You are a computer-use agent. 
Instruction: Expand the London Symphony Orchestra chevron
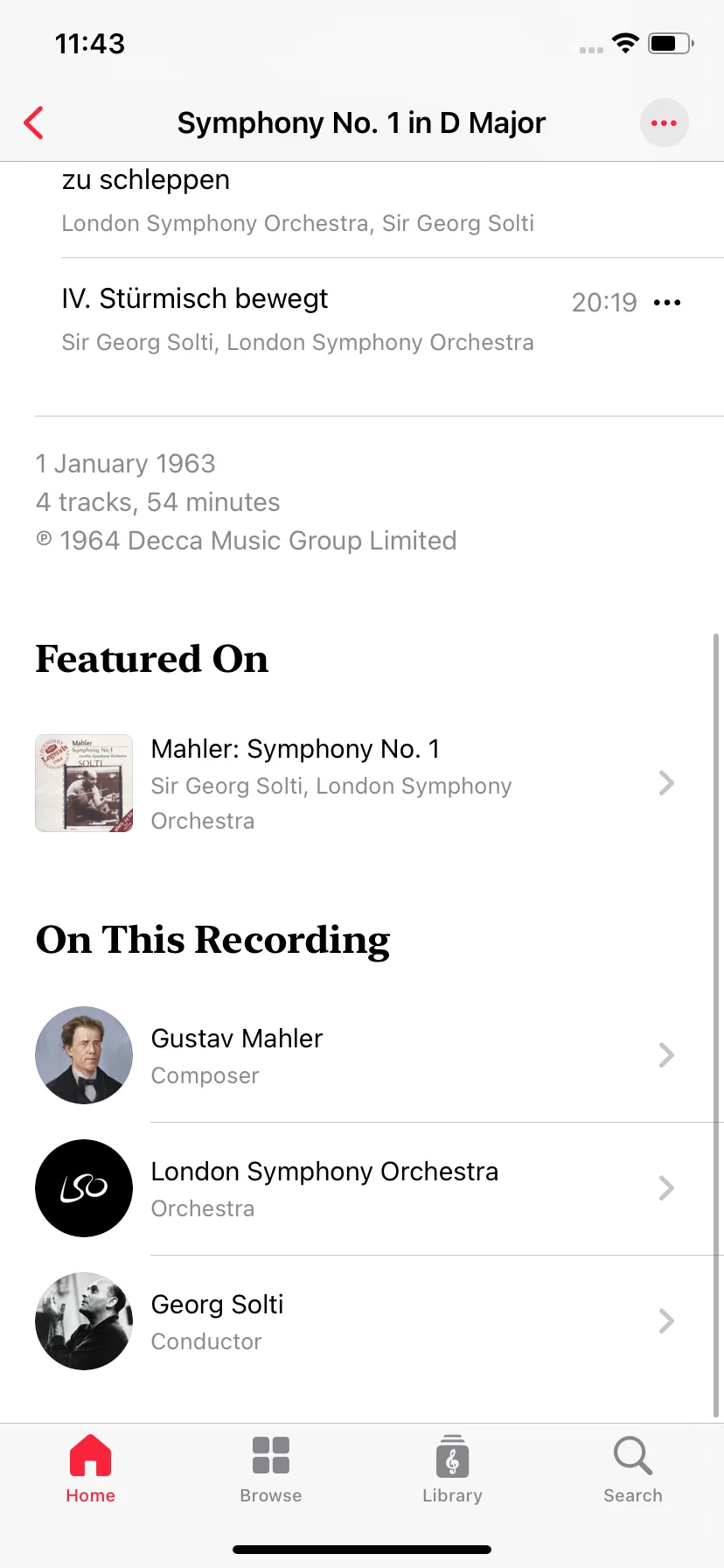coord(666,1188)
